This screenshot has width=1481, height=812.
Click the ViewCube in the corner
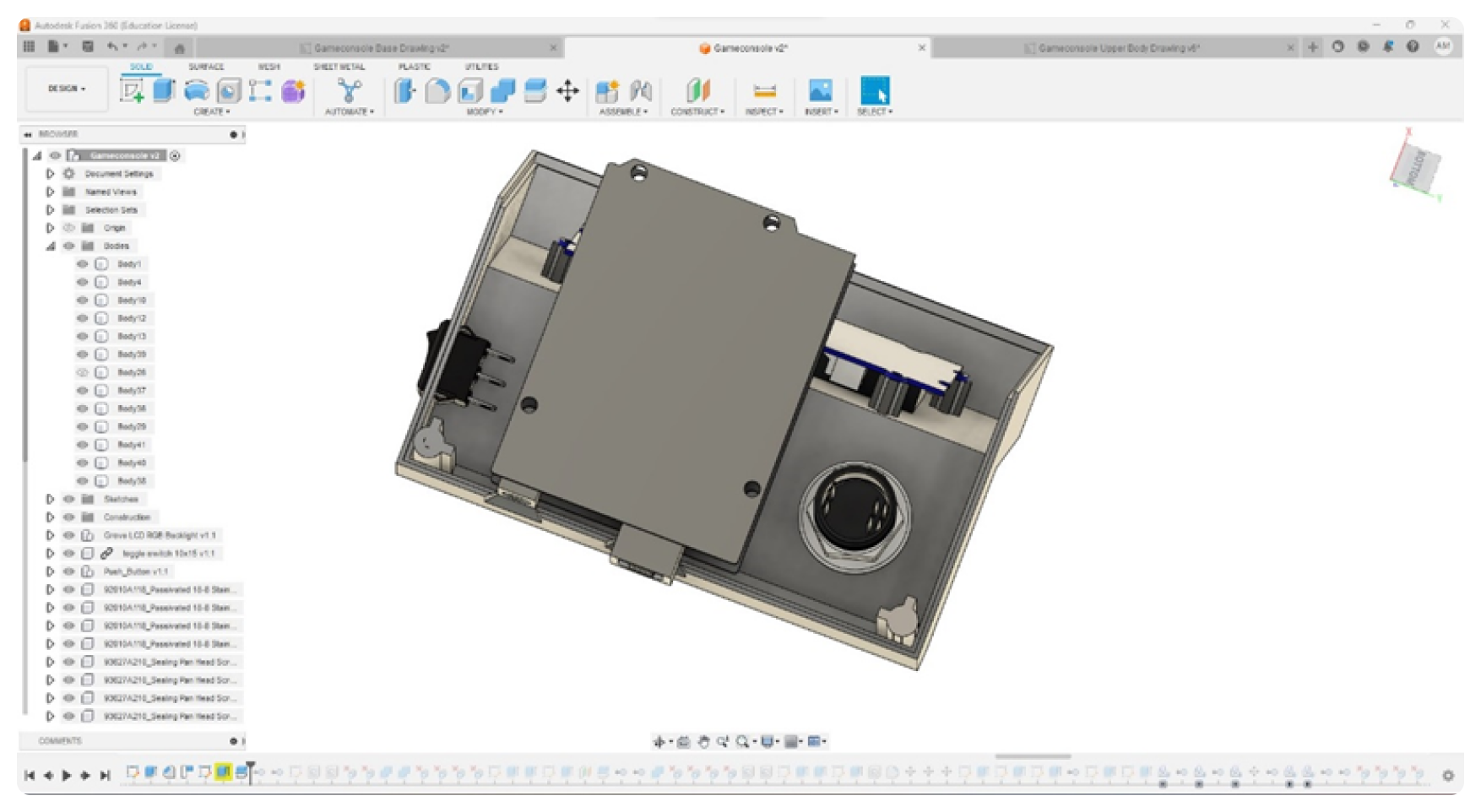1416,167
